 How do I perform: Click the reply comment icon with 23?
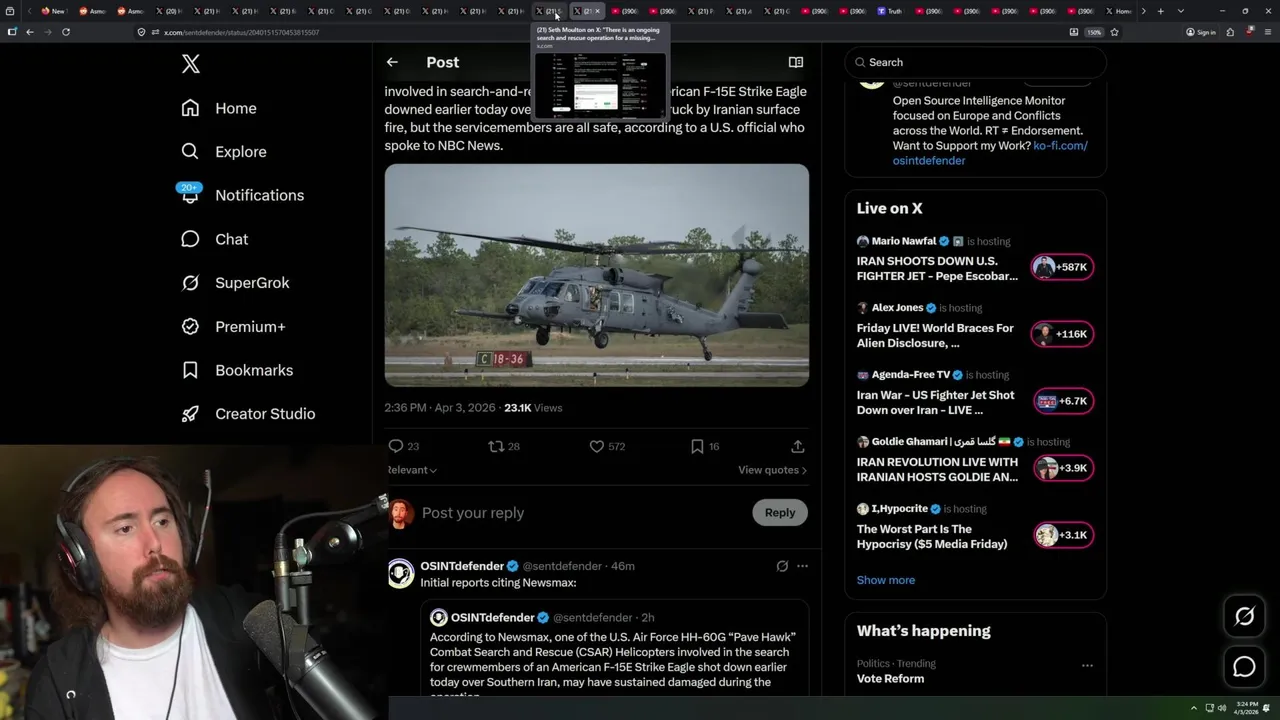pyautogui.click(x=404, y=446)
